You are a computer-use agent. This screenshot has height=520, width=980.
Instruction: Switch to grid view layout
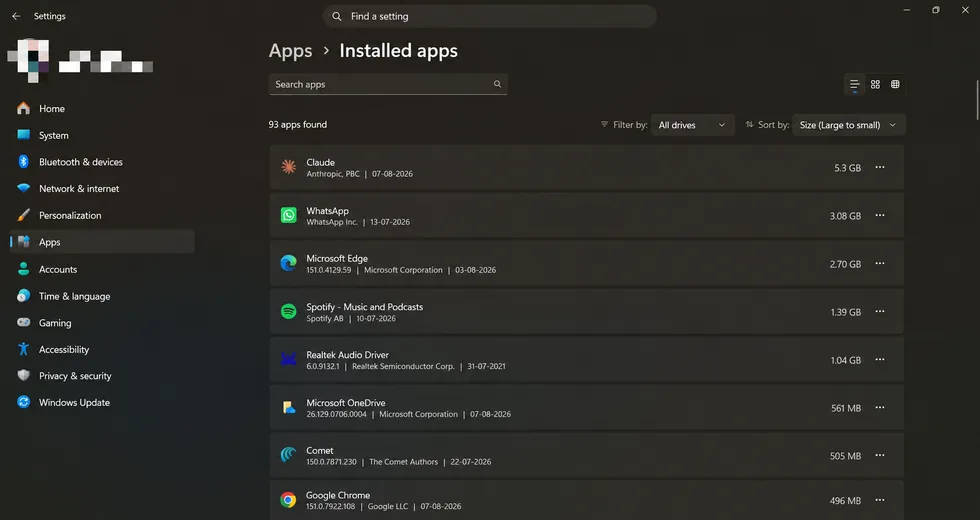point(875,84)
